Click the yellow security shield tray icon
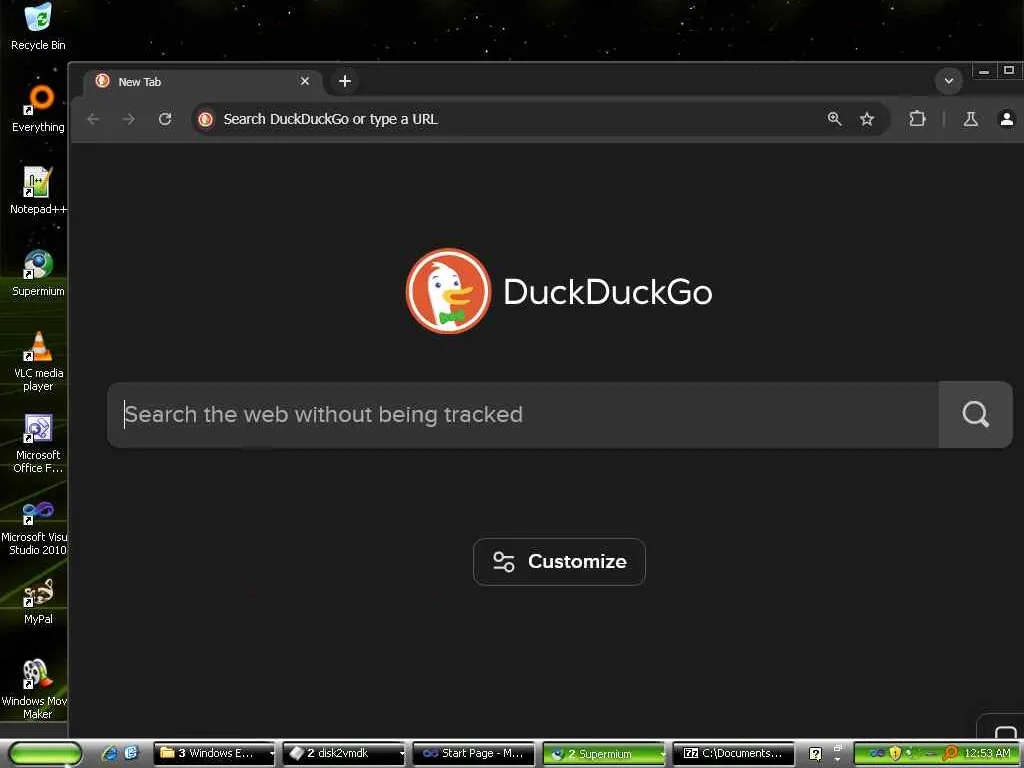Viewport: 1024px width, 768px height. pyautogui.click(x=895, y=753)
